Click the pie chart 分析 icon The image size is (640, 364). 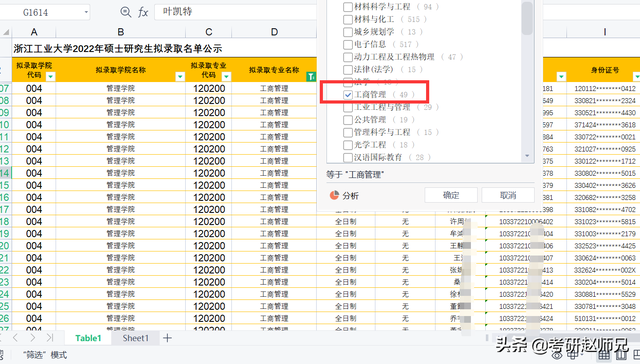click(x=334, y=195)
